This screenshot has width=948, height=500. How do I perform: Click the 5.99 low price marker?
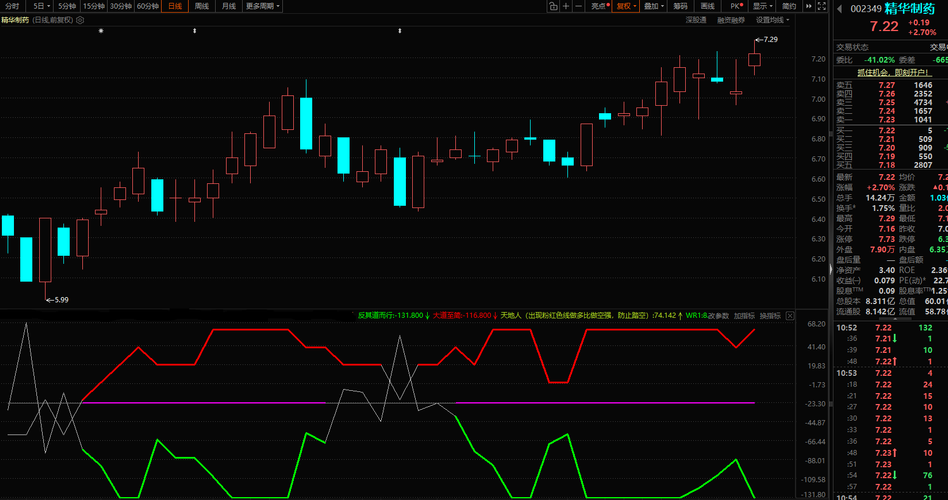pyautogui.click(x=57, y=299)
